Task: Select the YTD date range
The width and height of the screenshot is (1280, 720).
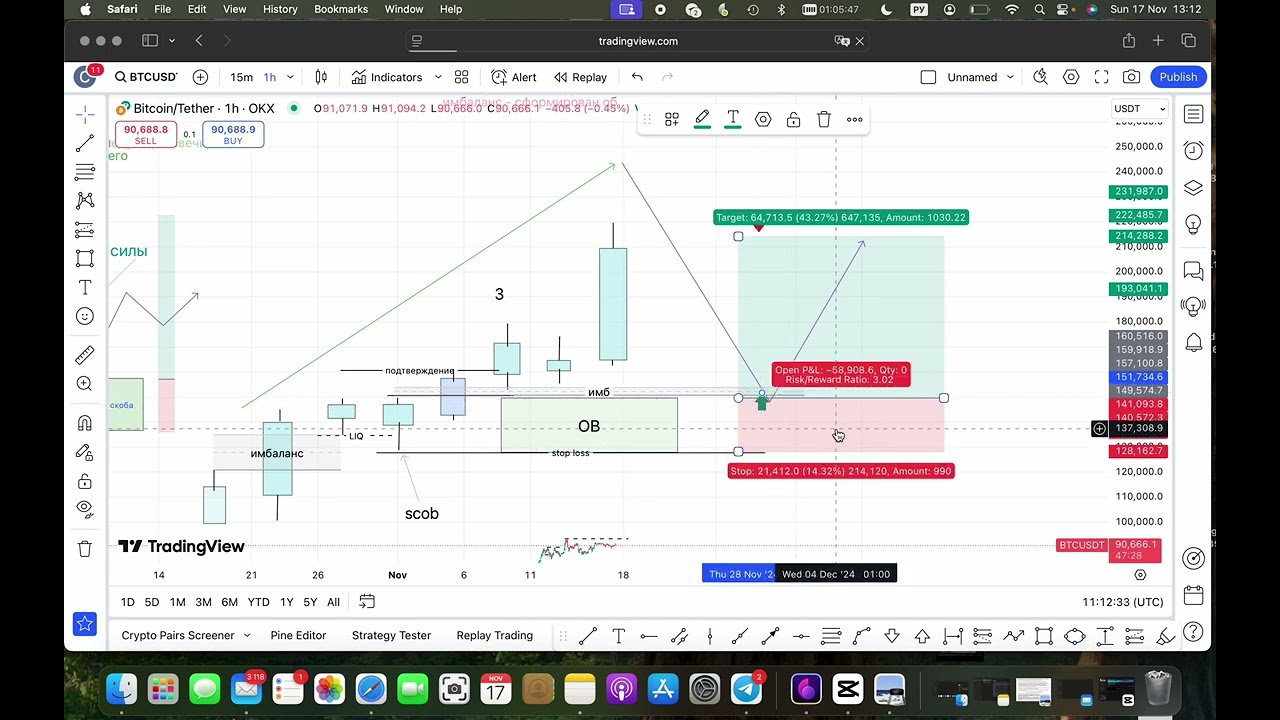Action: 258,602
